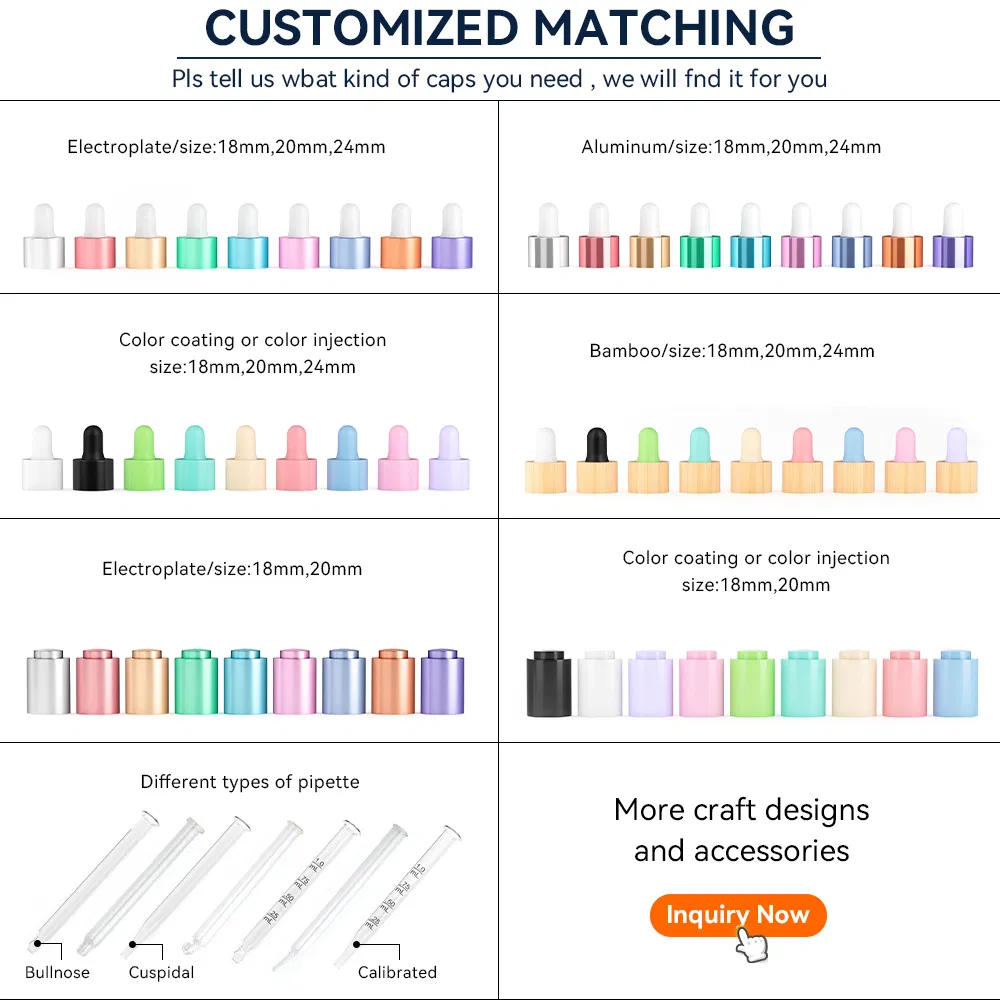This screenshot has width=1000, height=1000.
Task: Click the CUSTOMIZED MATCHING heading
Action: coord(499,28)
